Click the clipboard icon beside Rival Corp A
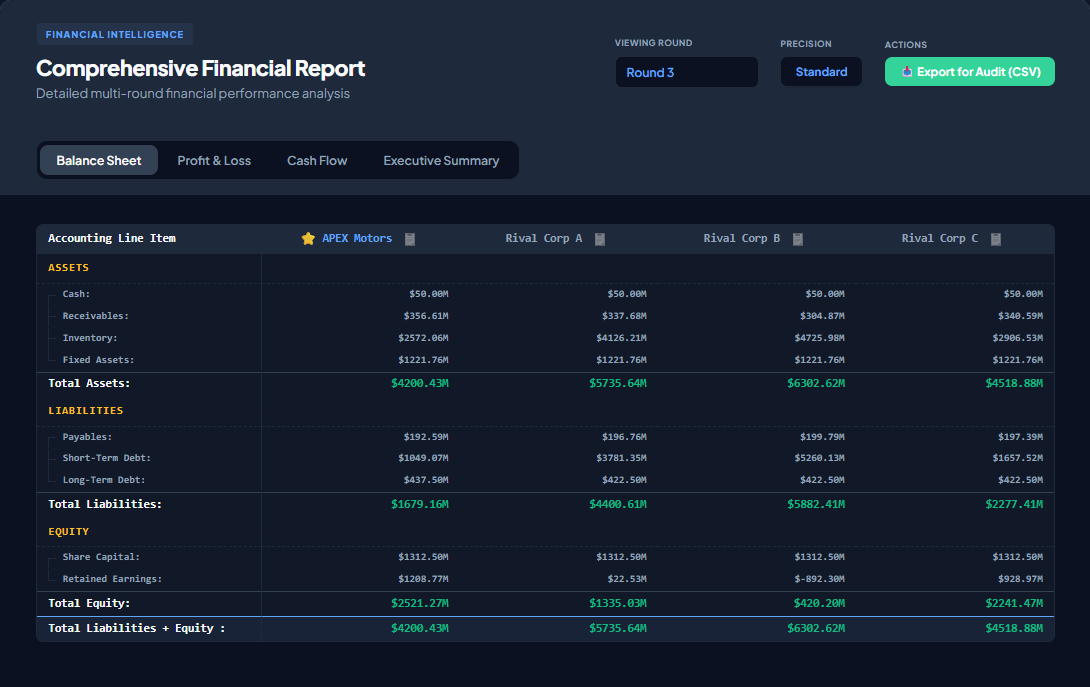This screenshot has height=687, width=1090. (x=600, y=238)
